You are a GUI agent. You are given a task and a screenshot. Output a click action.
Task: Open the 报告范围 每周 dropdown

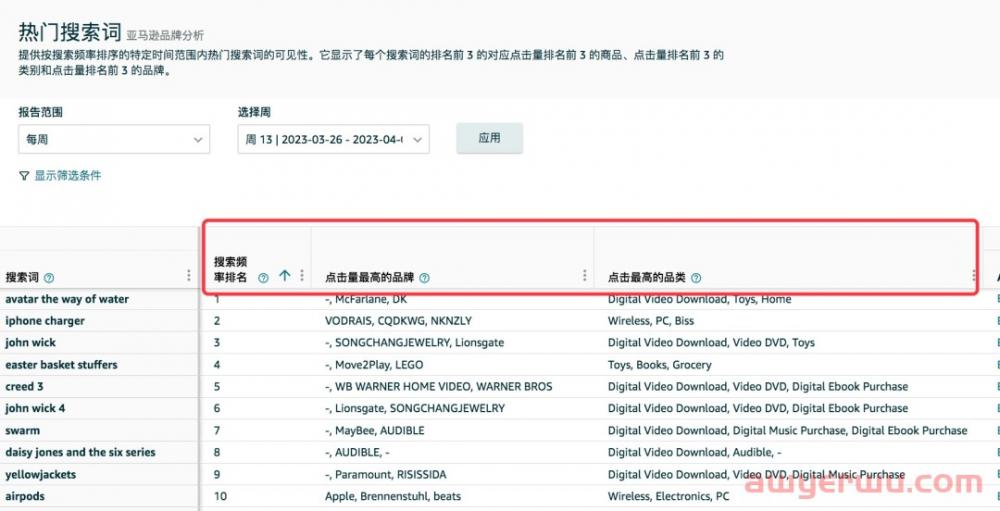(114, 139)
